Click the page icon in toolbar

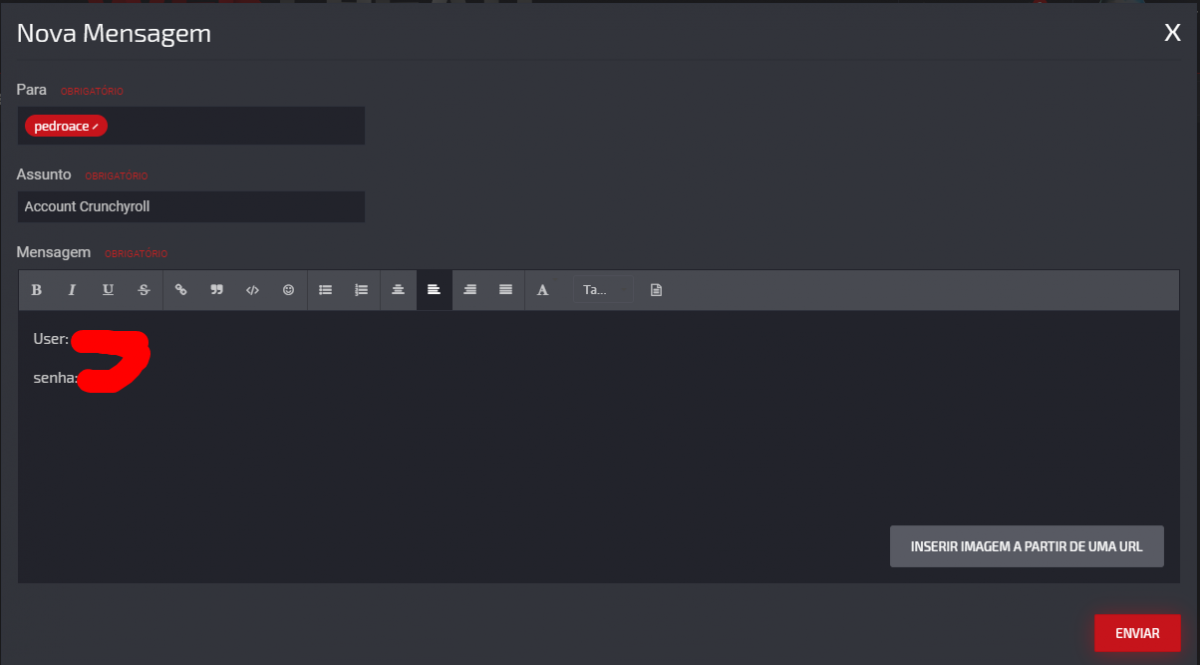tap(656, 290)
